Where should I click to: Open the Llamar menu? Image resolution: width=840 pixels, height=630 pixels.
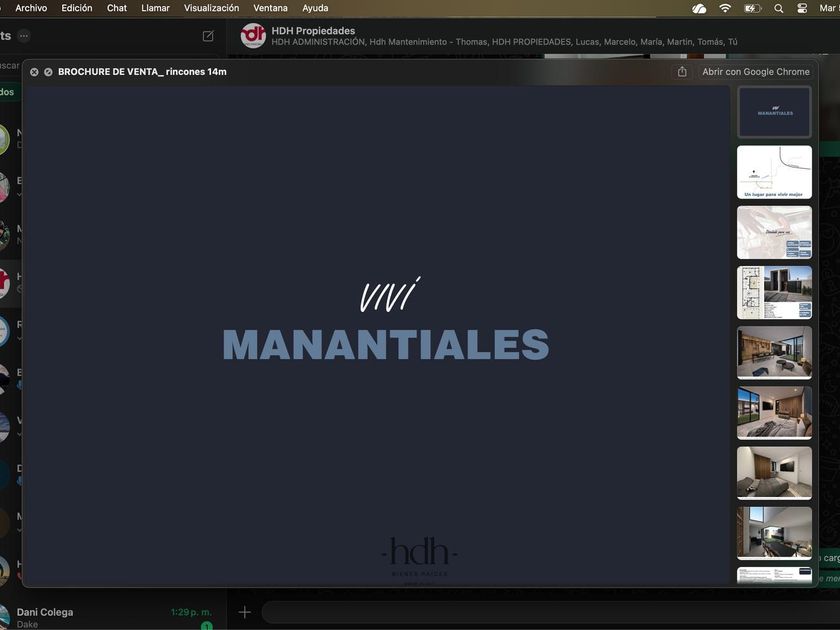[x=155, y=8]
